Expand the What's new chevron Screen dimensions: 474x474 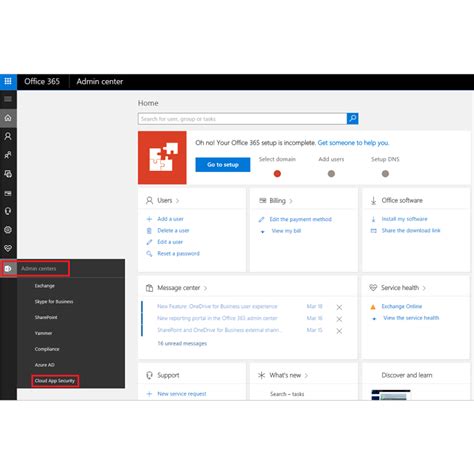pos(306,376)
